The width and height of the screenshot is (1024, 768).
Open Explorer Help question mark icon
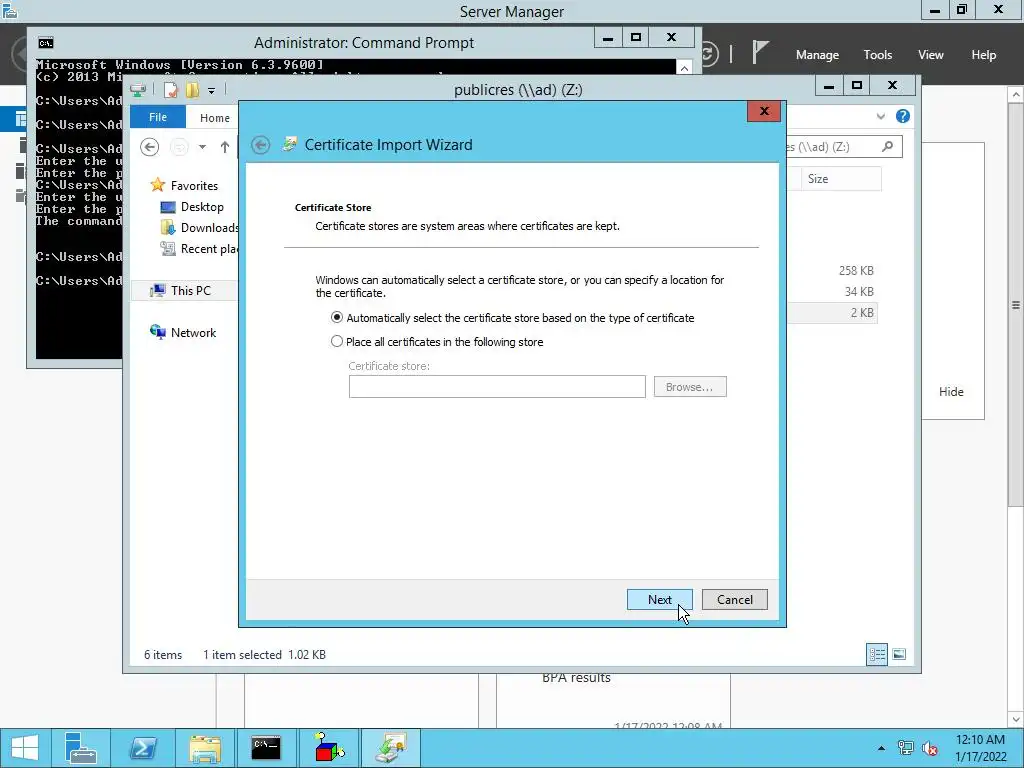coord(903,116)
